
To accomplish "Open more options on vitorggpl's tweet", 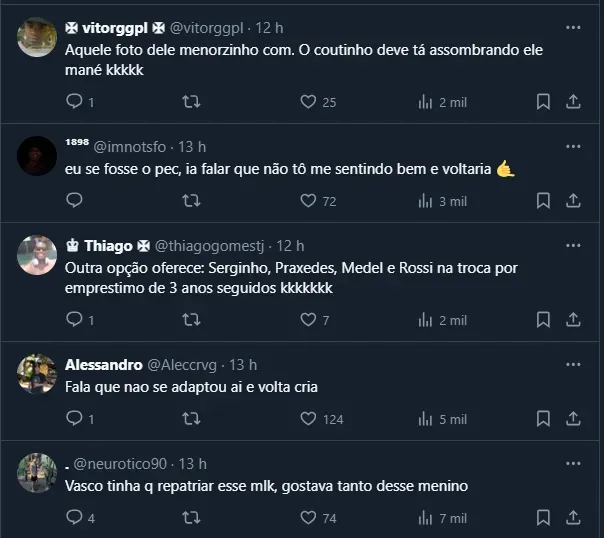I will (573, 28).
